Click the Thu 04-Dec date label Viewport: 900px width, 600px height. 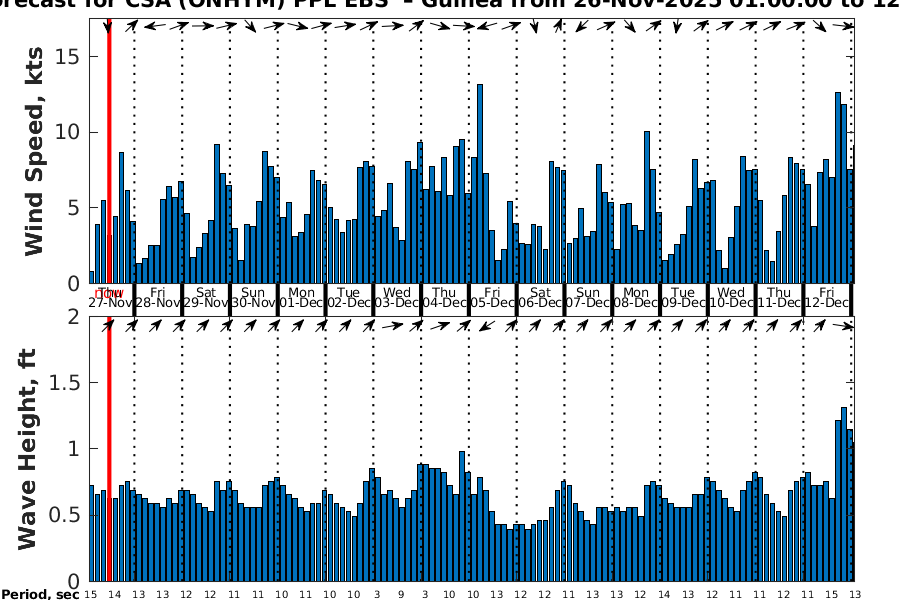[445, 298]
